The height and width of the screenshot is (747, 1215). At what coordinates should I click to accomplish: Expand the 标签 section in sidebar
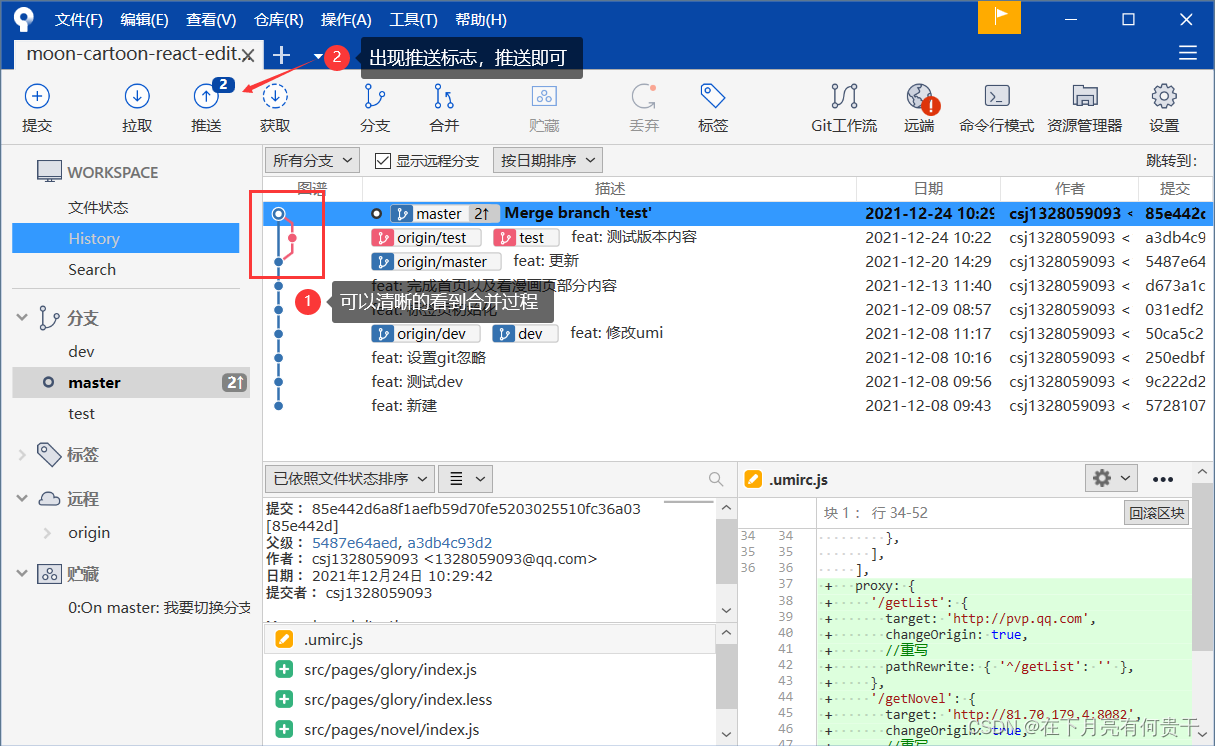pyautogui.click(x=22, y=454)
